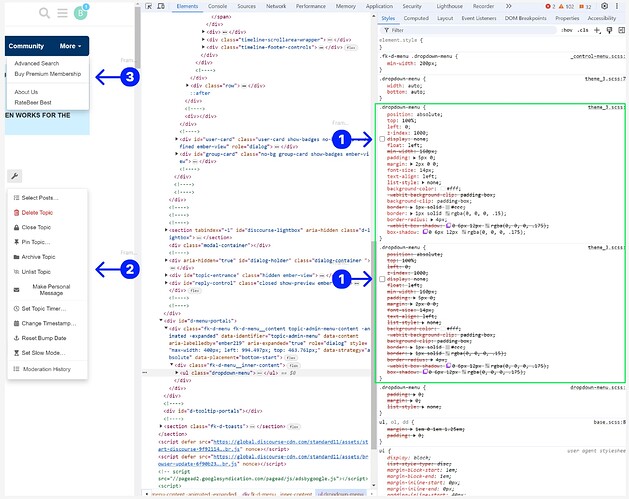Click the calendar icon beside Change Timestamp
This screenshot has width=629, height=499.
[x=16, y=323]
